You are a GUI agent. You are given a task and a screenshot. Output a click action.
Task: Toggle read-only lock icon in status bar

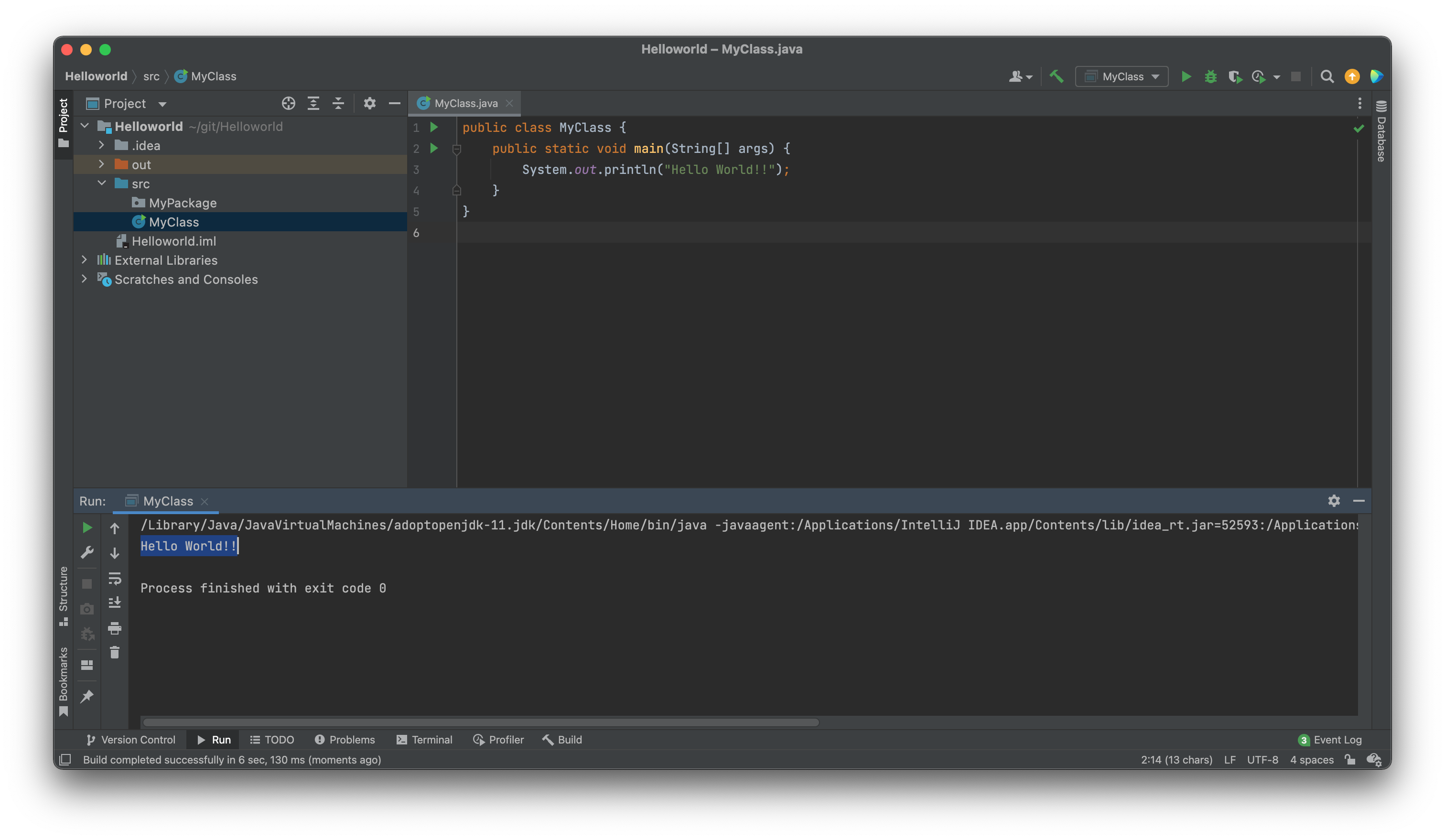(x=1350, y=760)
